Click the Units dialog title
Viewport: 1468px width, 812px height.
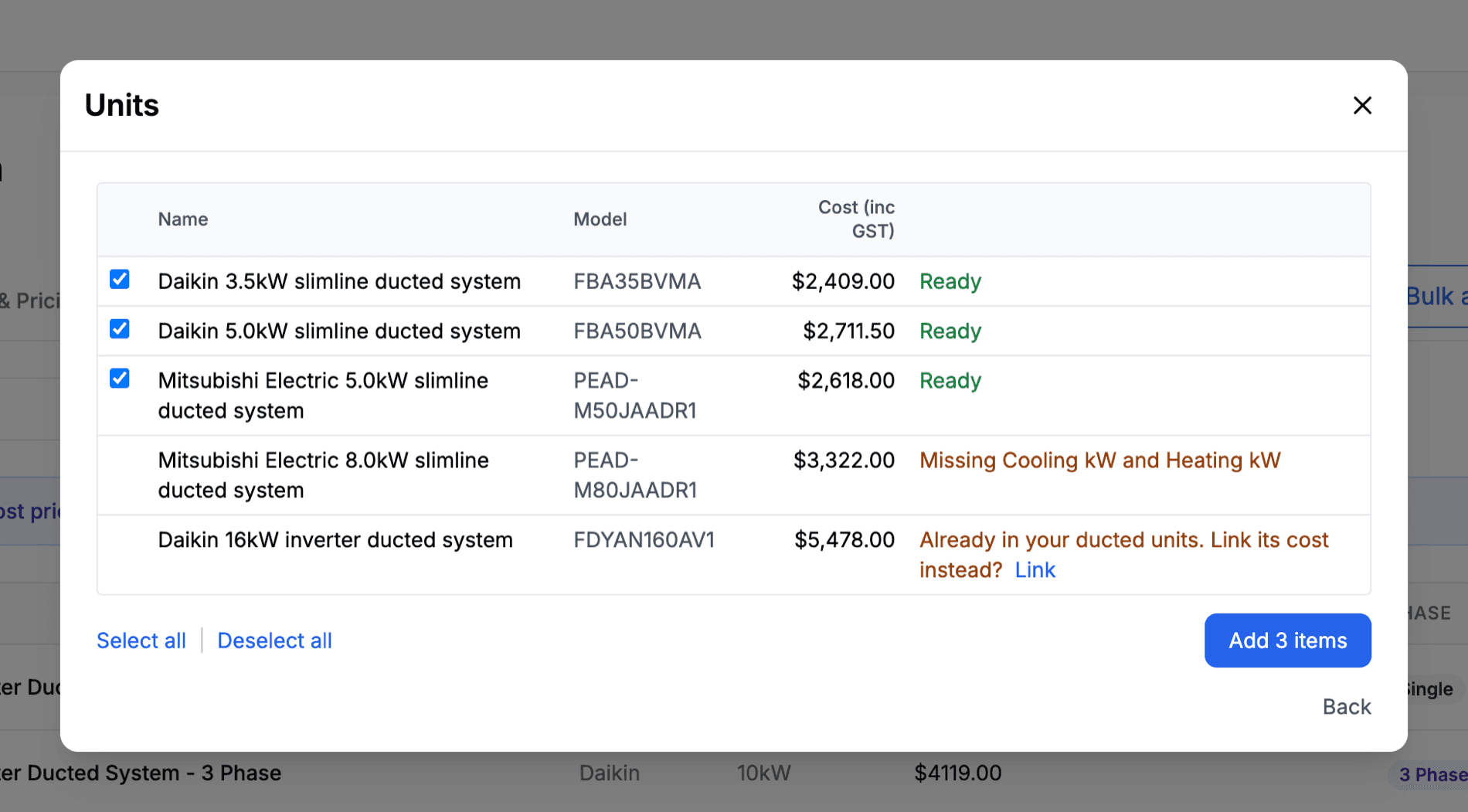tap(121, 105)
